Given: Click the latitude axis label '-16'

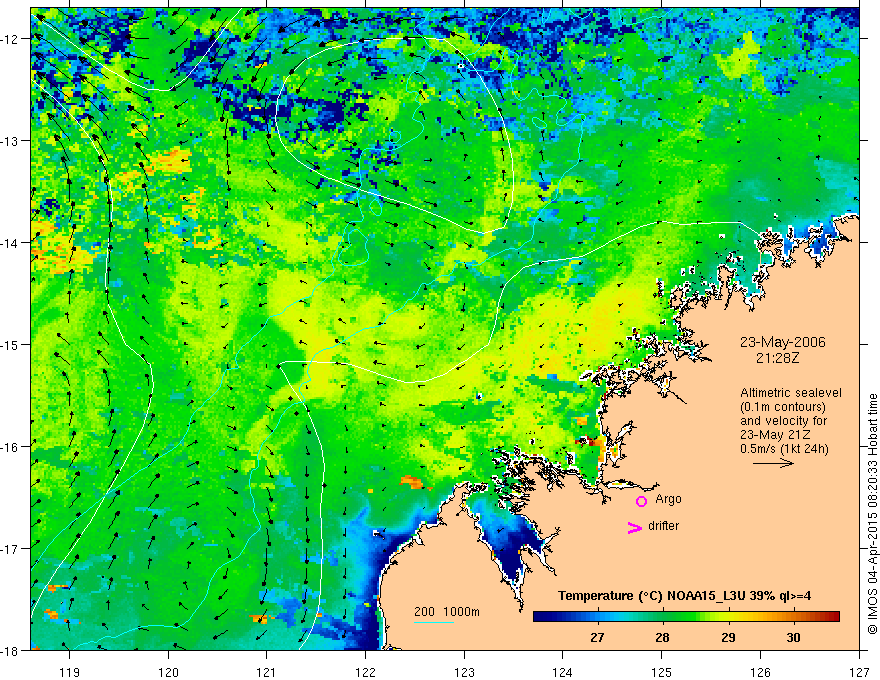Looking at the screenshot, I should pos(10,447).
